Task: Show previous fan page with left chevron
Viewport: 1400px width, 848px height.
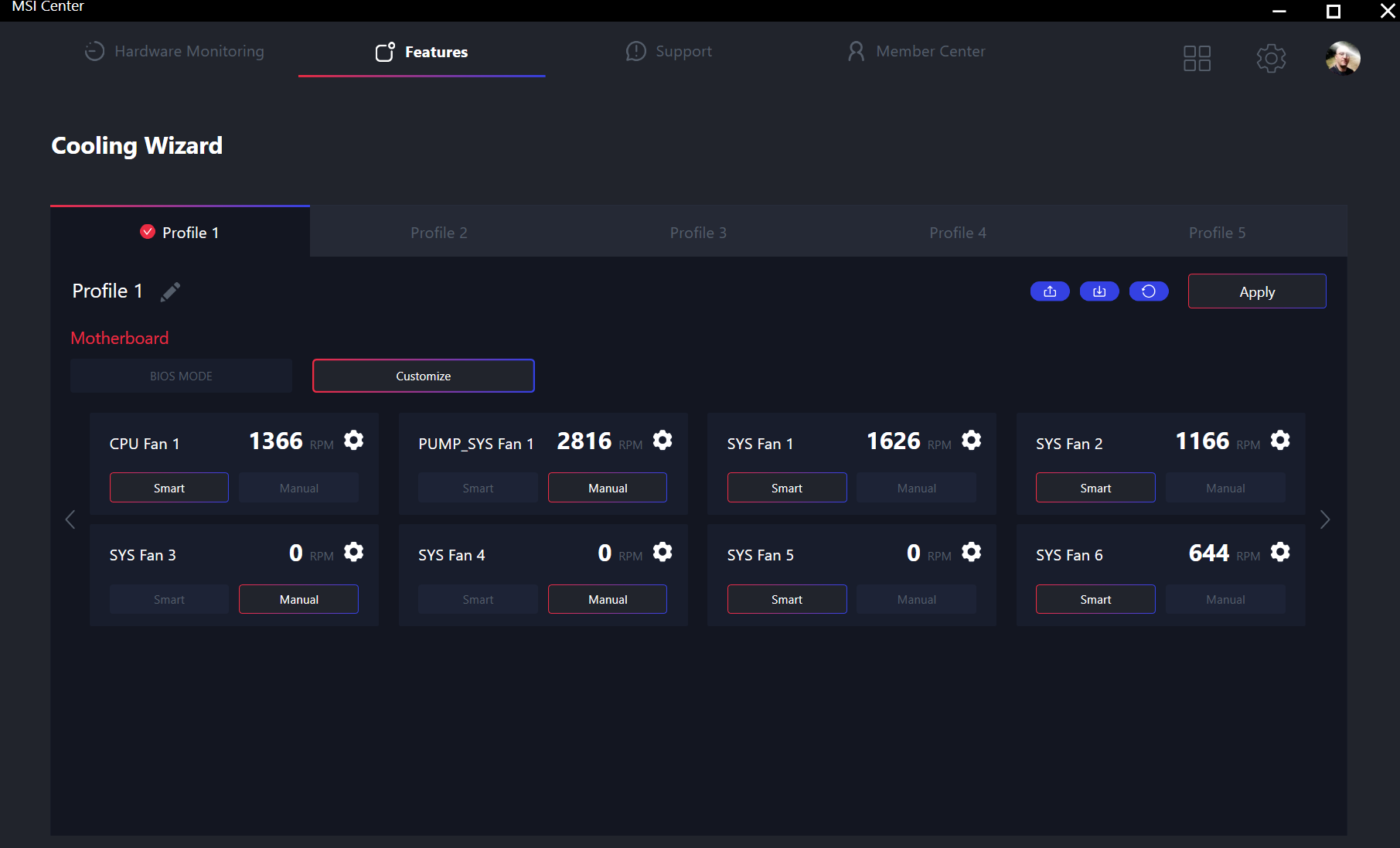Action: [x=70, y=519]
